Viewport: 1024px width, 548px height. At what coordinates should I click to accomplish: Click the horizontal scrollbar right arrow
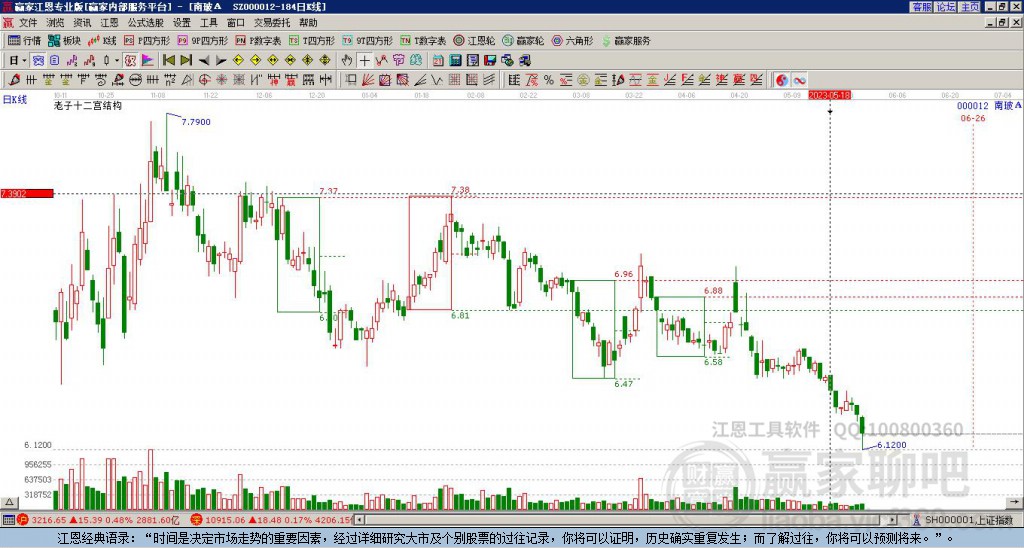pos(893,520)
